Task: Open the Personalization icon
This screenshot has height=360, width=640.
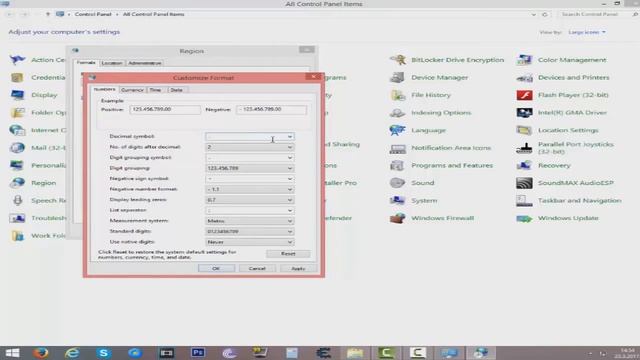Action: [17, 165]
